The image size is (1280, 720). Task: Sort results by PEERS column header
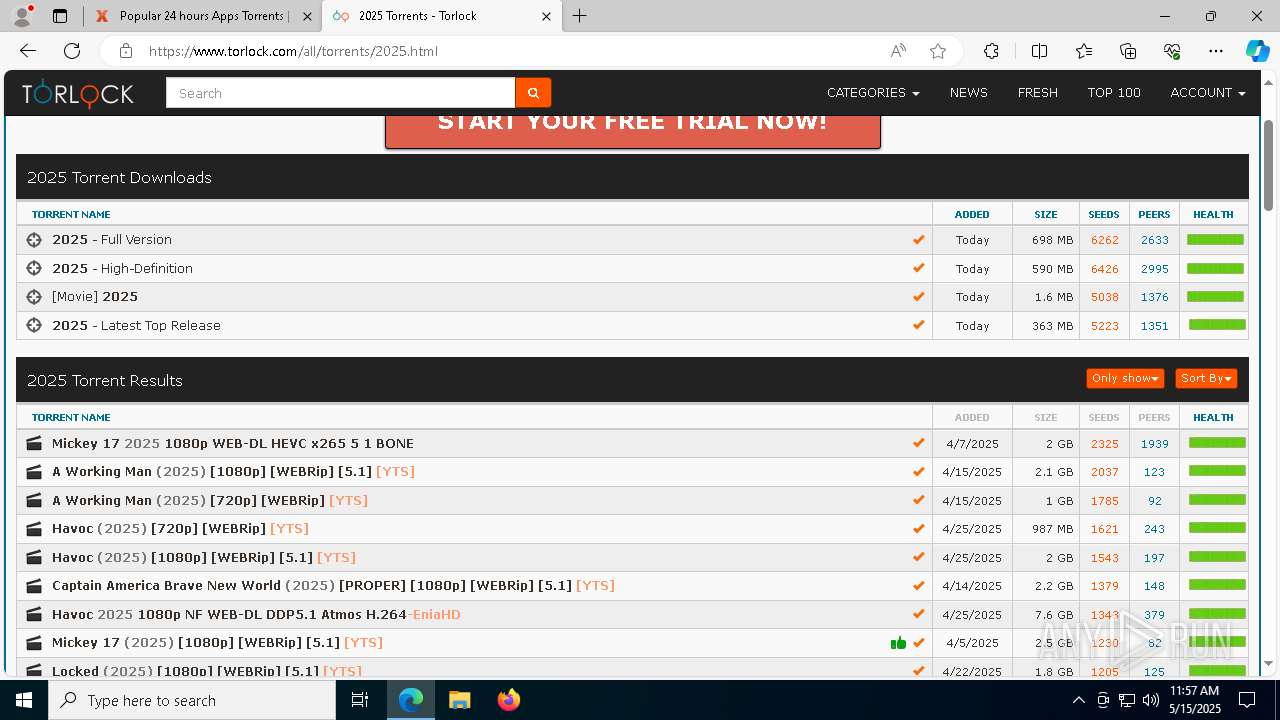pyautogui.click(x=1154, y=417)
